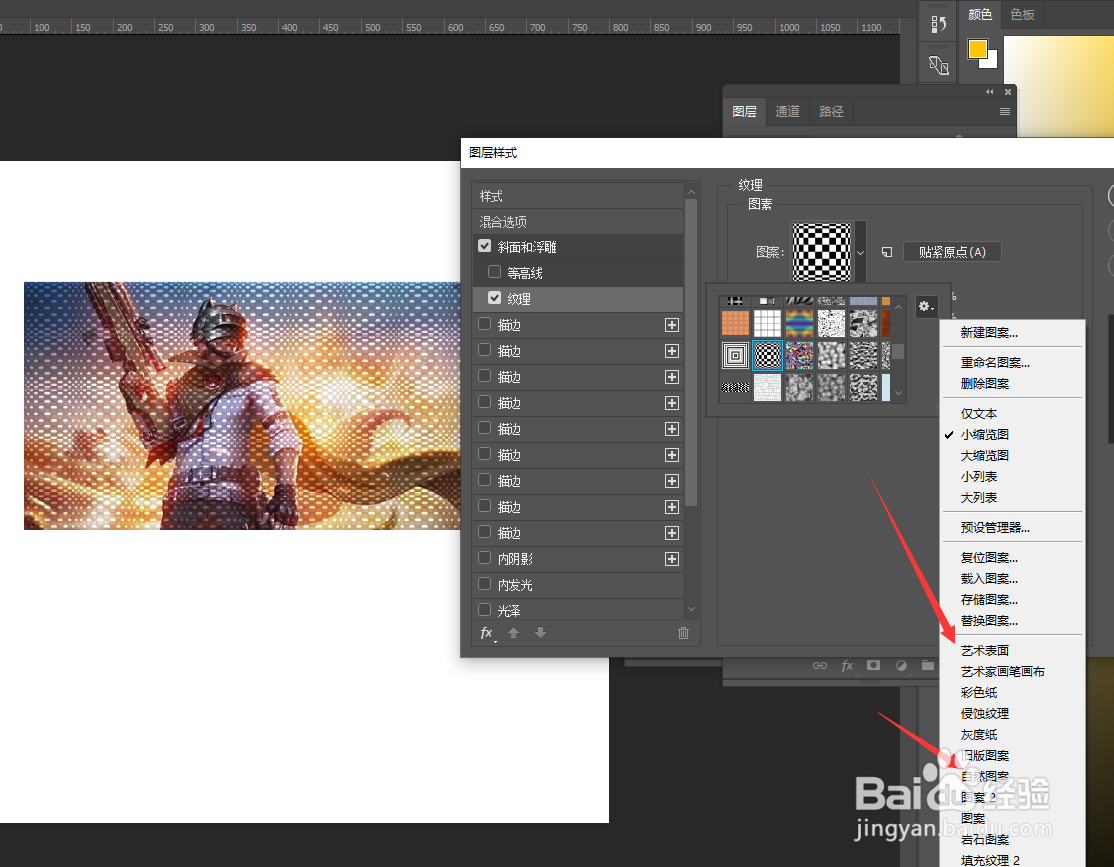The image size is (1114, 867).
Task: Click the style list scroll-down arrow
Action: pos(691,609)
